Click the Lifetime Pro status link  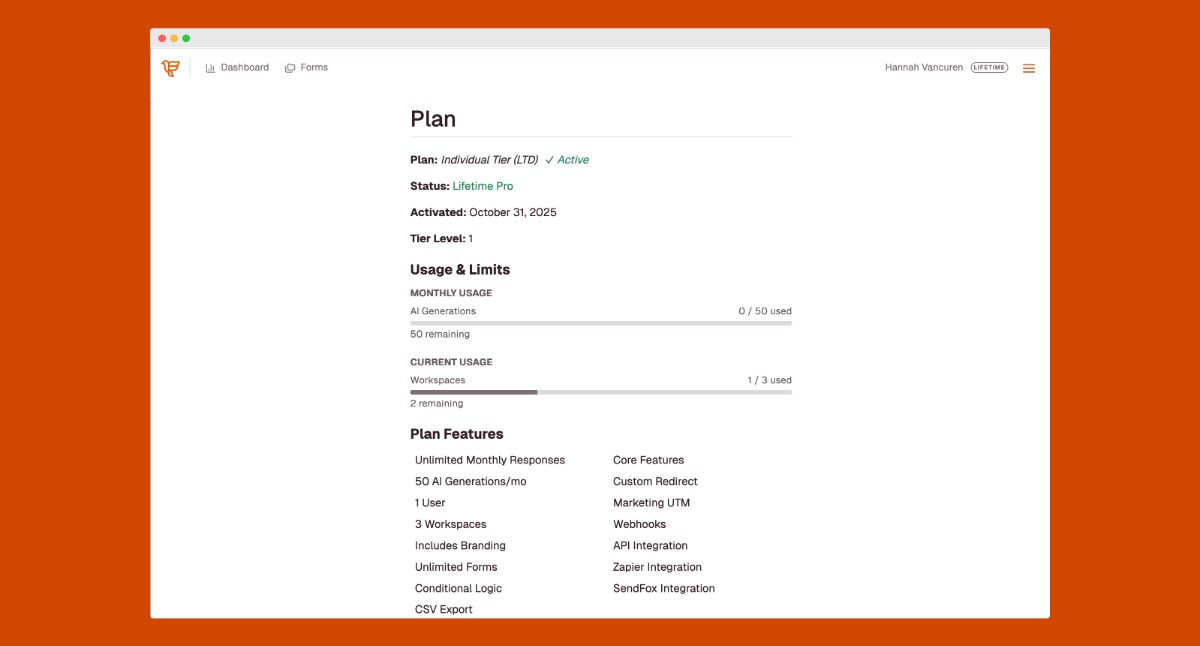coord(483,186)
